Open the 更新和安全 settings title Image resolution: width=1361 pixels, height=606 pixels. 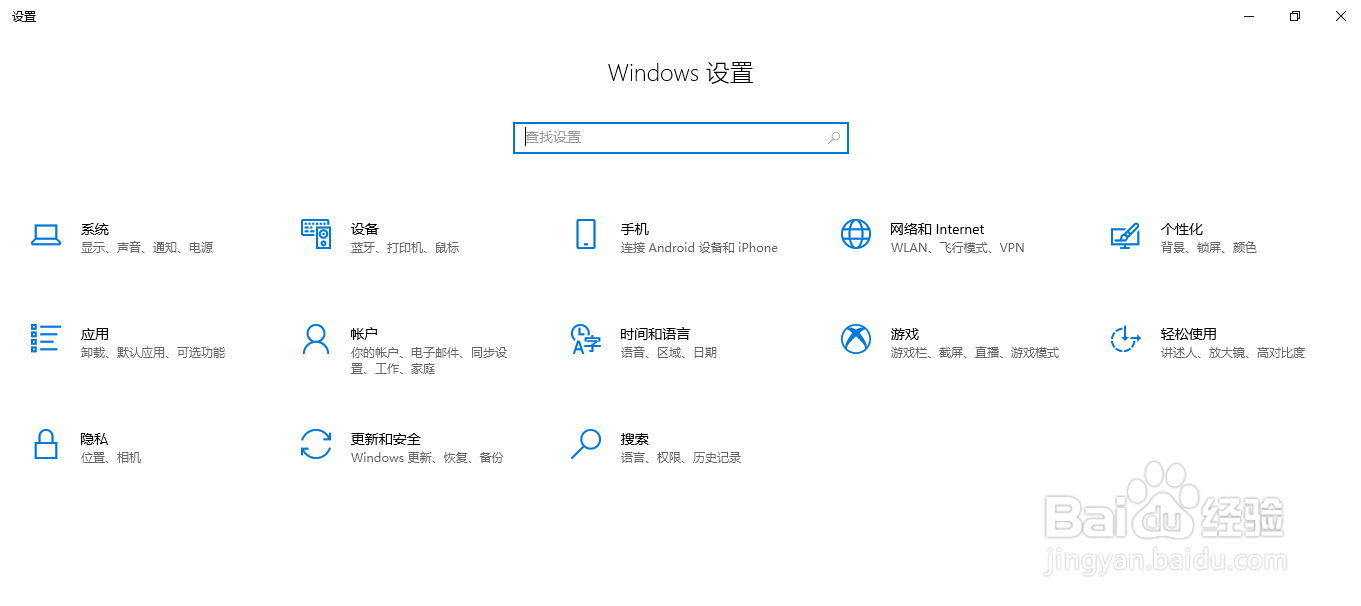coord(386,439)
